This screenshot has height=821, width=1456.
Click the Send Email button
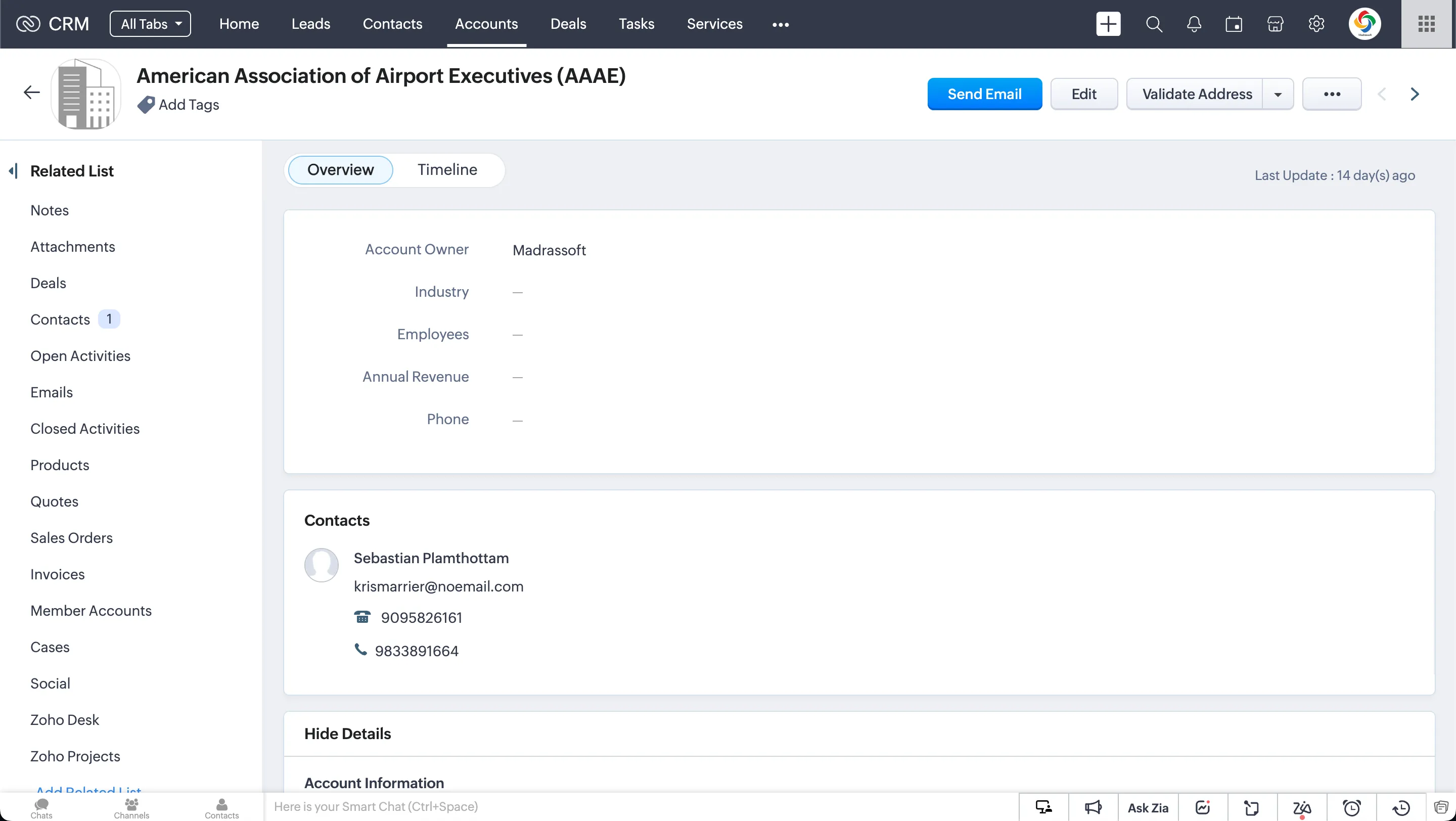(x=985, y=94)
